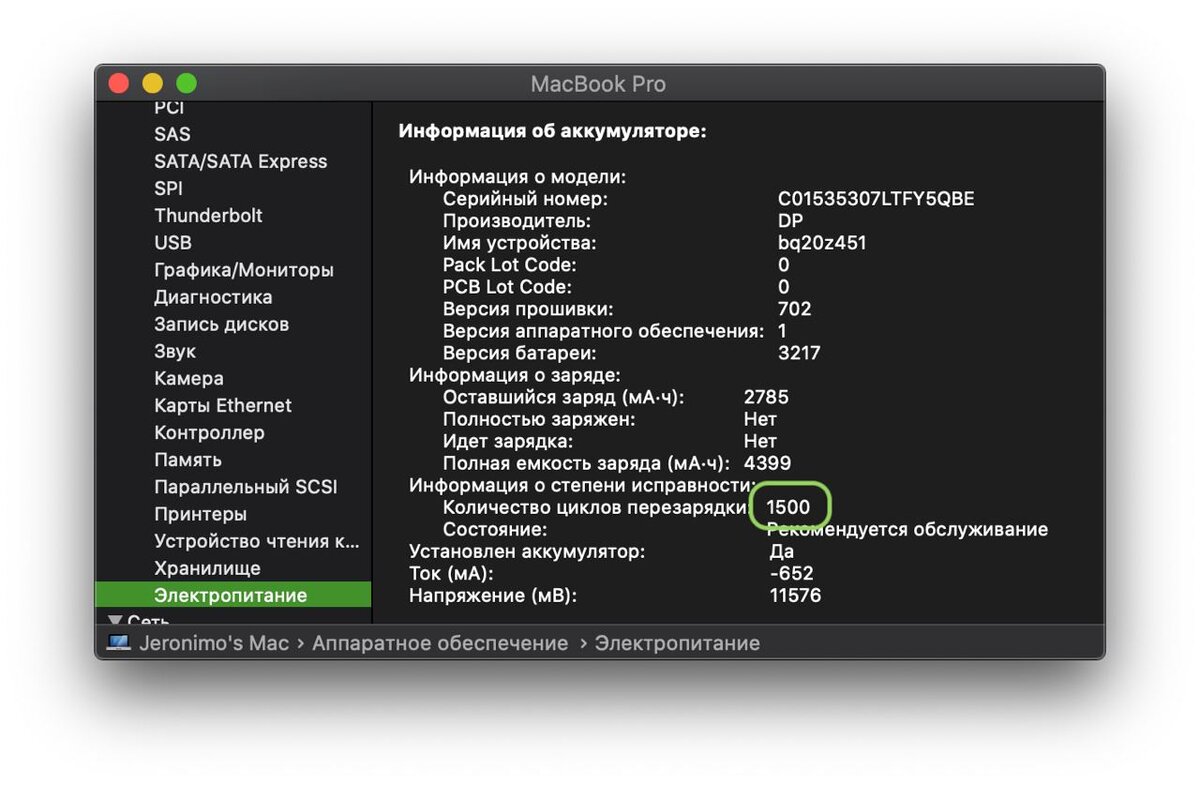This screenshot has height=785, width=1200.
Task: Select highlighted Электропитание sidebar item
Action: tap(232, 595)
